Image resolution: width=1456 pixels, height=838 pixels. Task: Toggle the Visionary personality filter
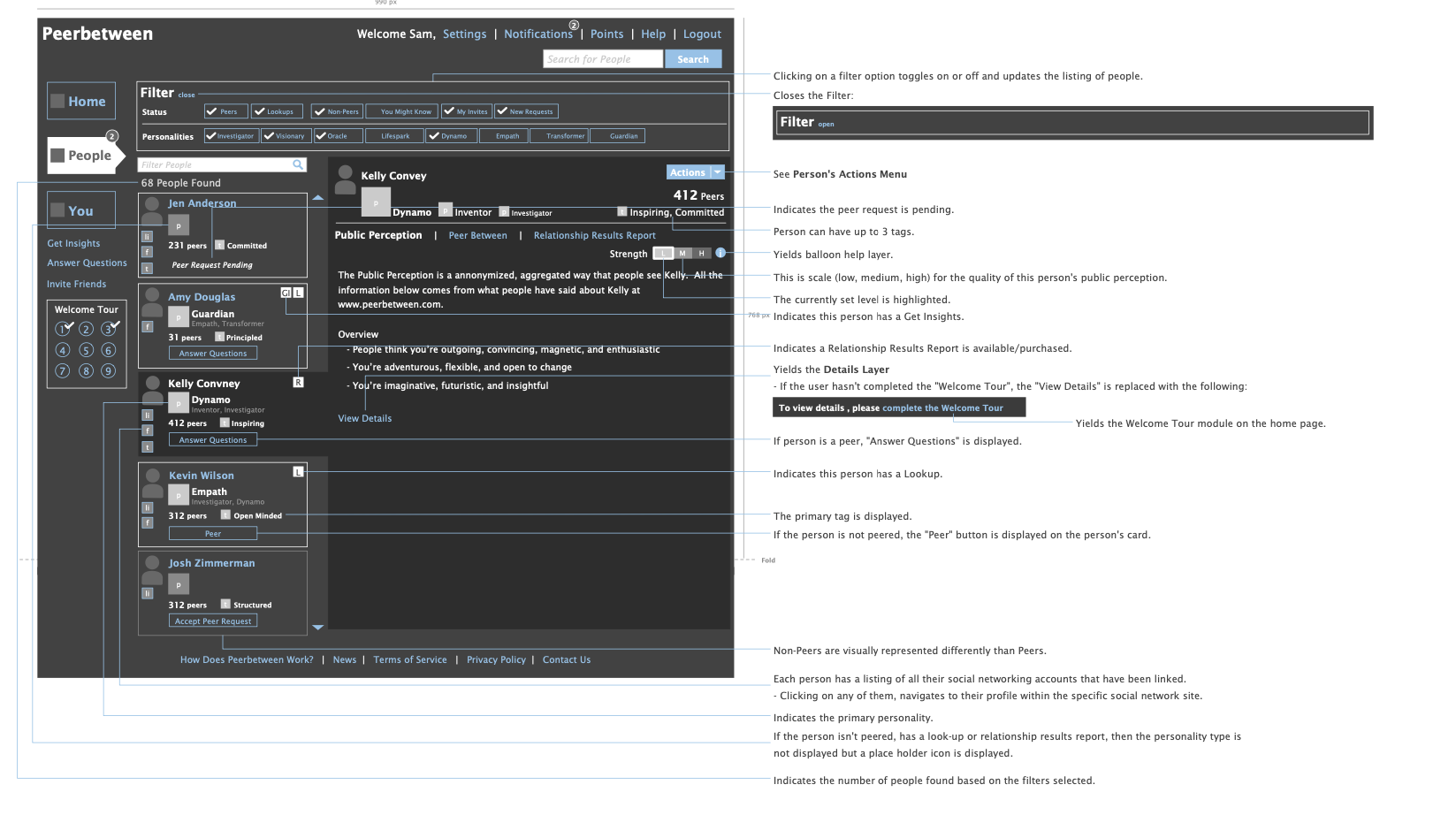tap(285, 136)
